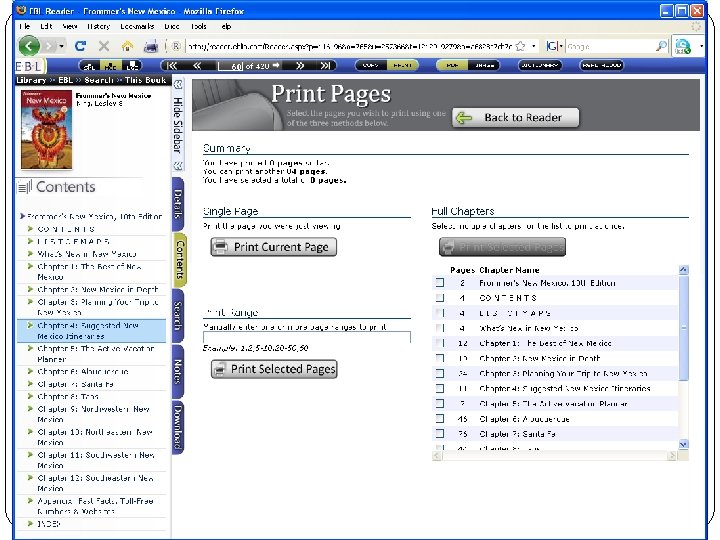This screenshot has height=540, width=720.
Task: Choose the small page size icon
Action: [89, 66]
